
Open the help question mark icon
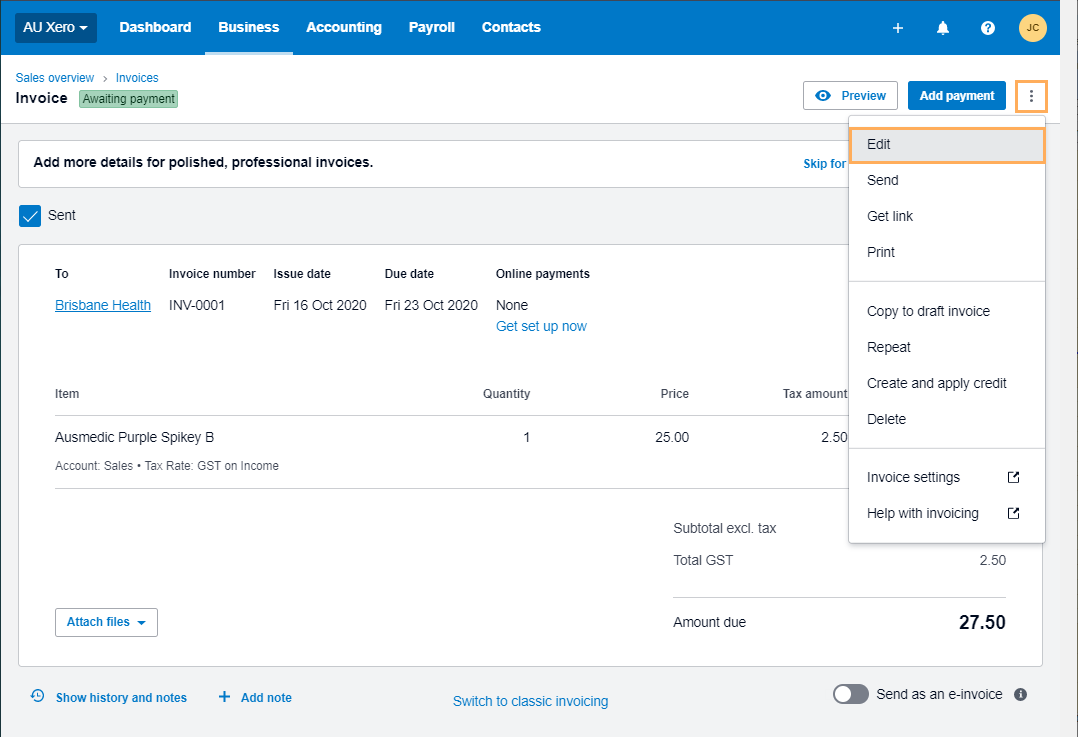pos(988,28)
